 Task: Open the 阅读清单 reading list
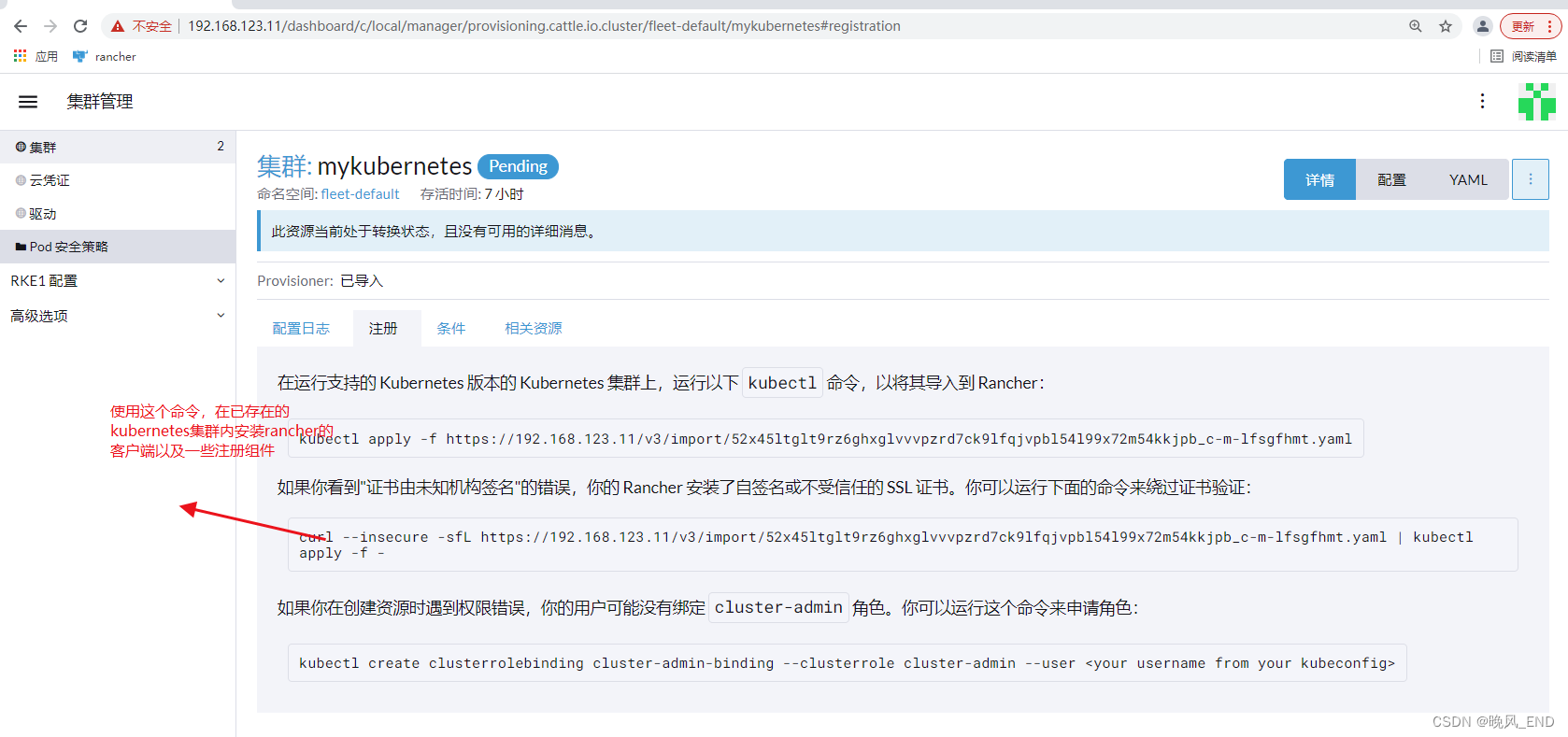[1523, 56]
